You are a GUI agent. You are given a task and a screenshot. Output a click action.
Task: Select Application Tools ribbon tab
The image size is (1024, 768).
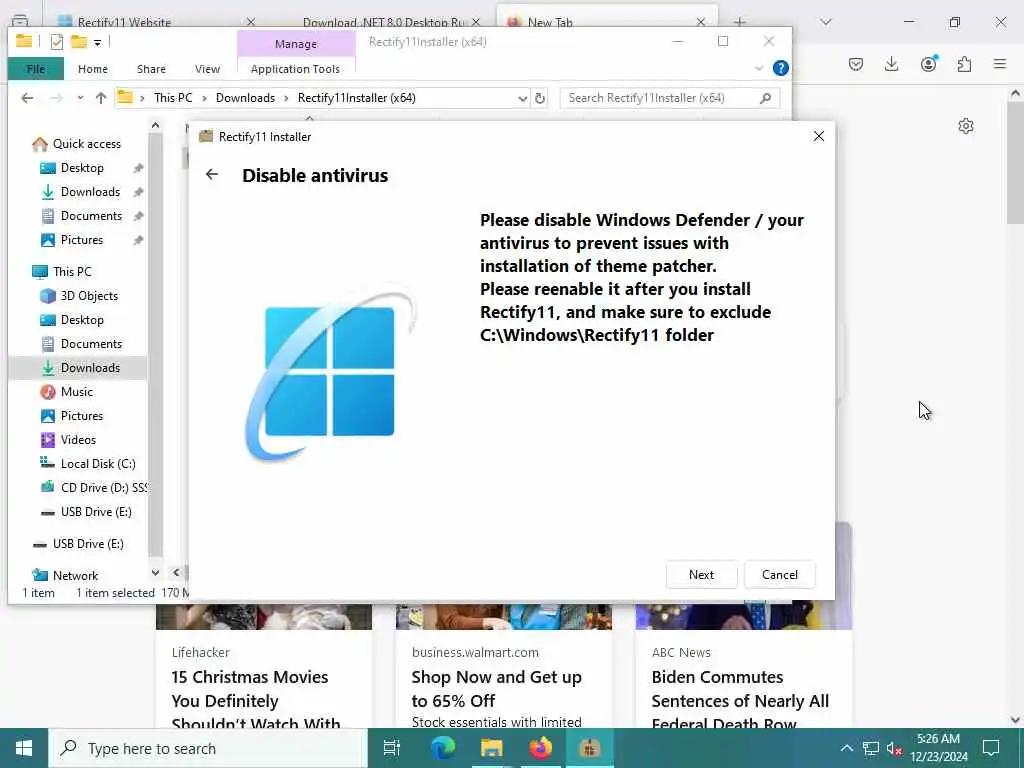click(x=295, y=69)
